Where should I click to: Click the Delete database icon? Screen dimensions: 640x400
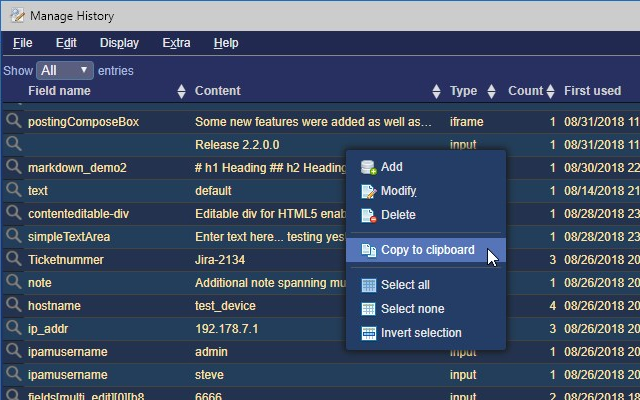[368, 215]
